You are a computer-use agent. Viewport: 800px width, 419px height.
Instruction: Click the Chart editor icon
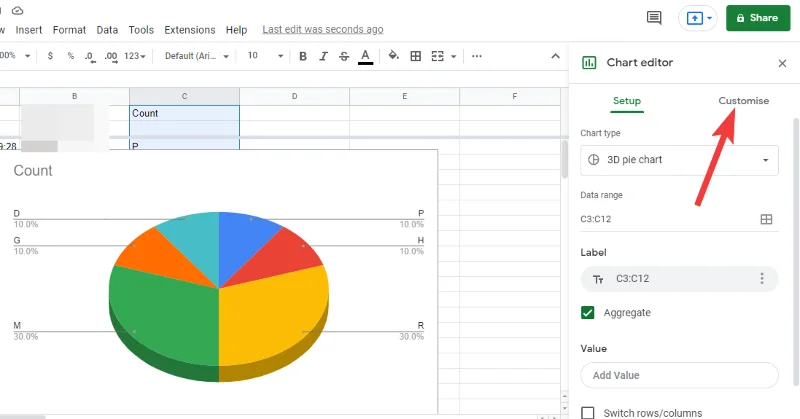coord(589,63)
